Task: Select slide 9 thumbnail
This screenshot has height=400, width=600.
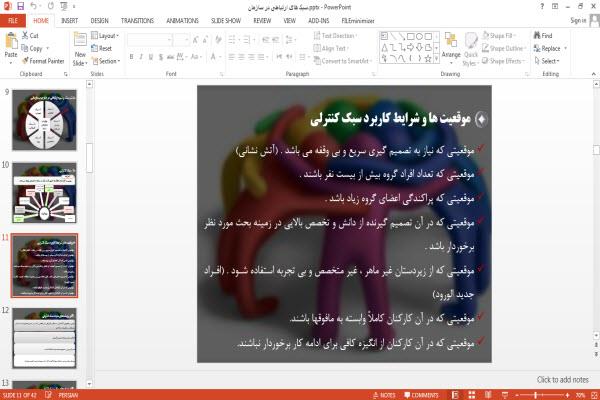Action: pyautogui.click(x=44, y=120)
